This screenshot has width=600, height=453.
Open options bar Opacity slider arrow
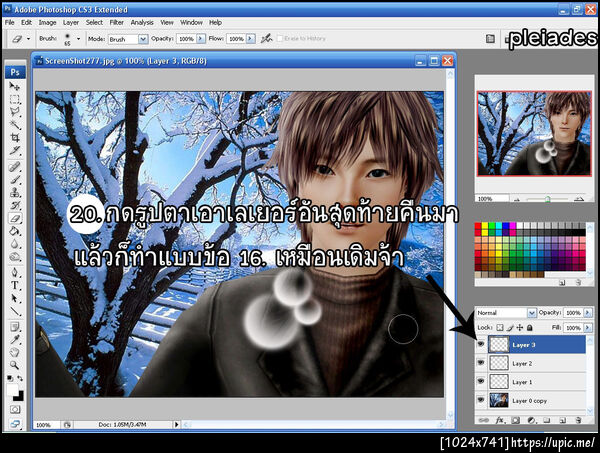click(201, 39)
